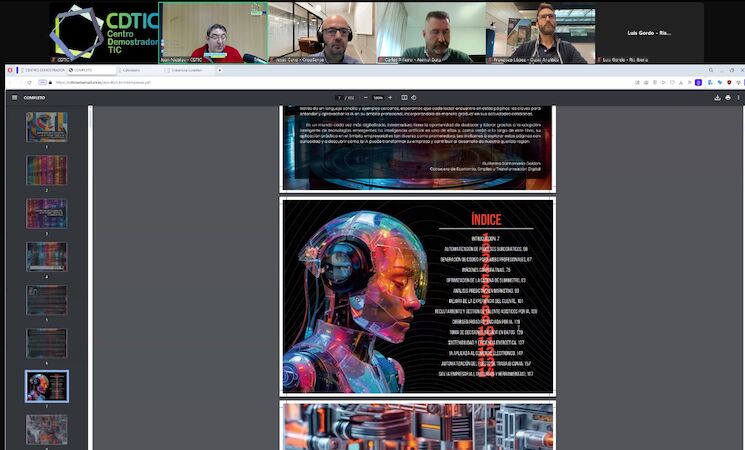Viewport: 745px width, 450px height.
Task: Open the highlighted page 7 robot thumbnail
Action: click(x=46, y=386)
